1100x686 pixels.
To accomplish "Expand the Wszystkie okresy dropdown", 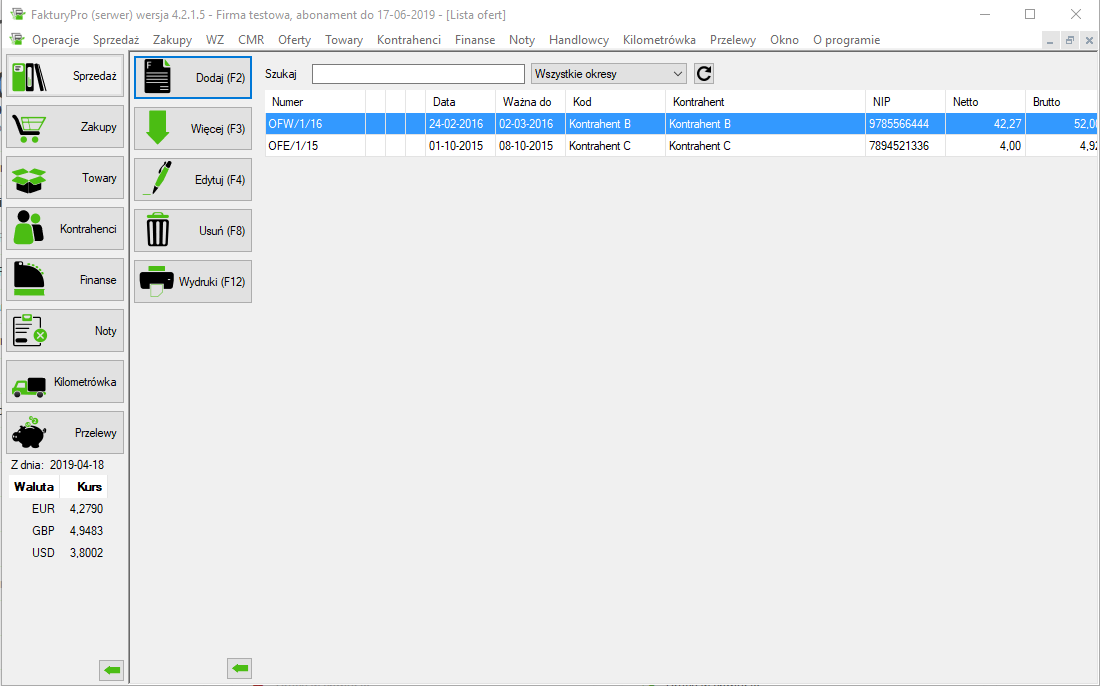I will pyautogui.click(x=609, y=74).
